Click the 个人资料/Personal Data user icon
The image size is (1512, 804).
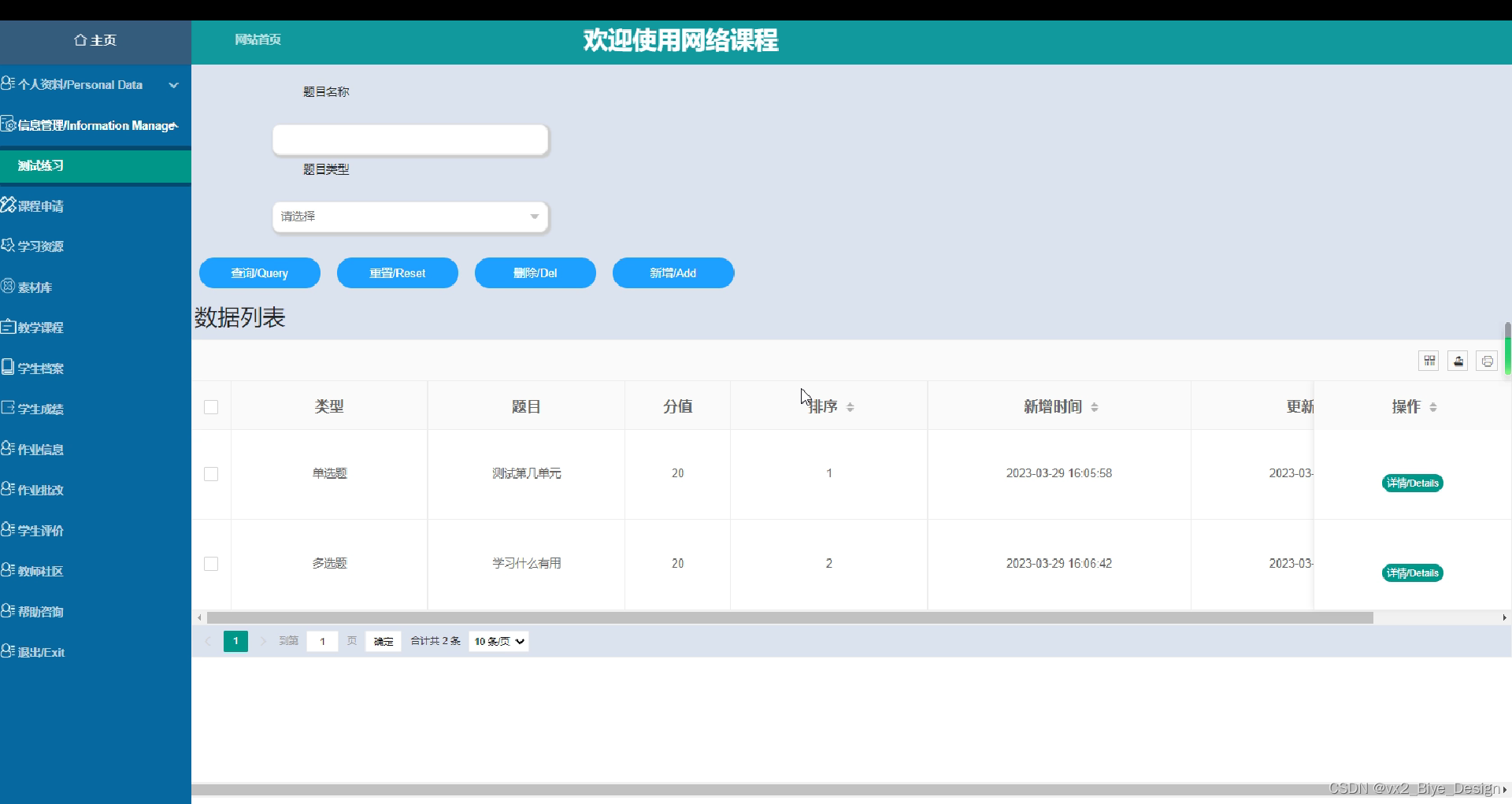[8, 83]
